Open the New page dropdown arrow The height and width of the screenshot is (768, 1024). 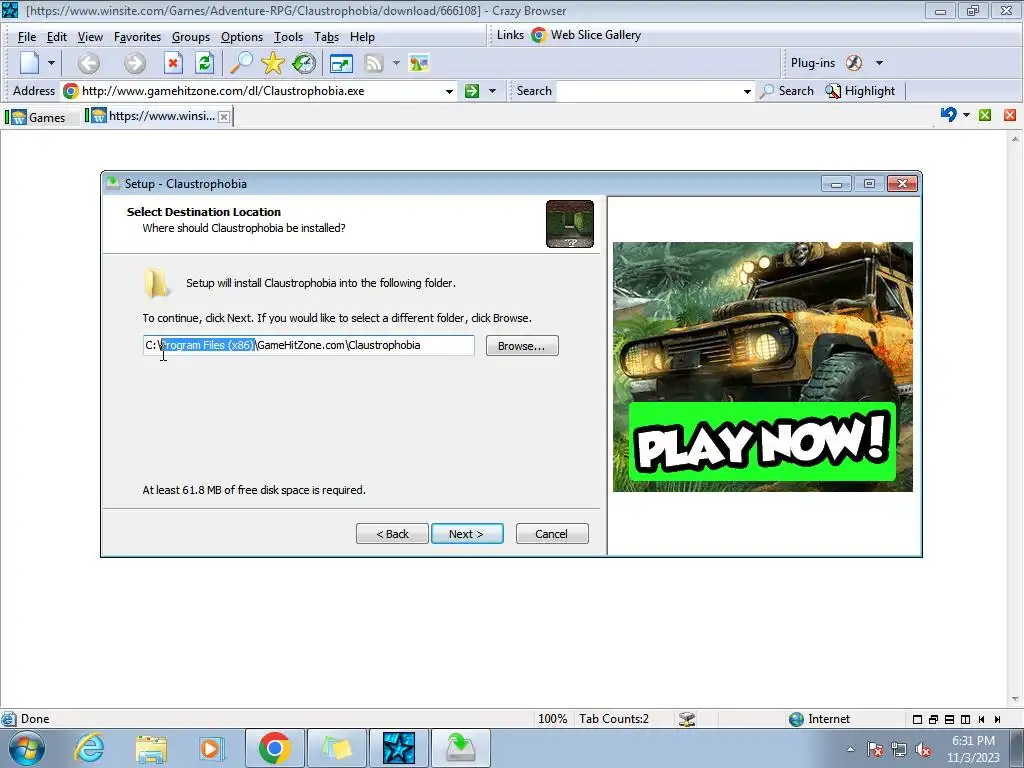[51, 63]
